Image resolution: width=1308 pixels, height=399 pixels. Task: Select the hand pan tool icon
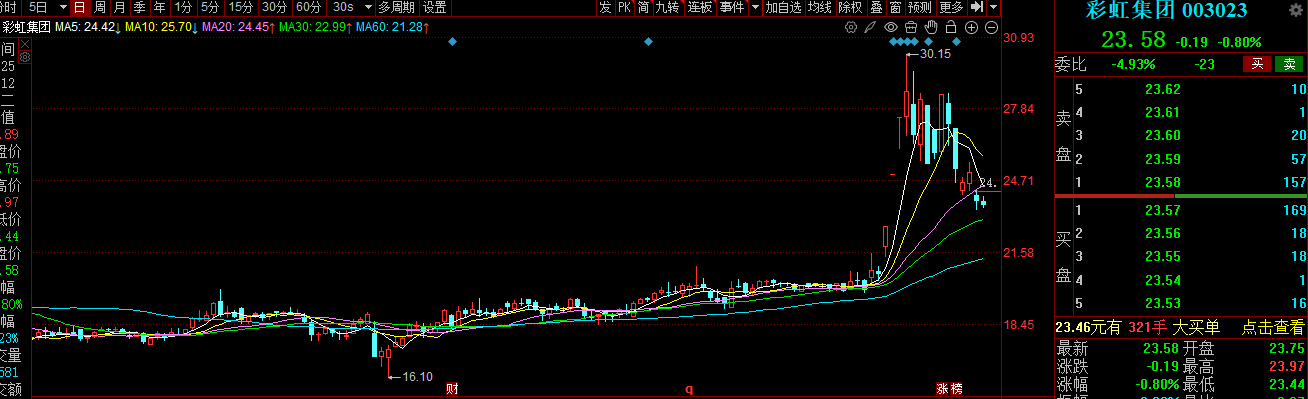930,27
